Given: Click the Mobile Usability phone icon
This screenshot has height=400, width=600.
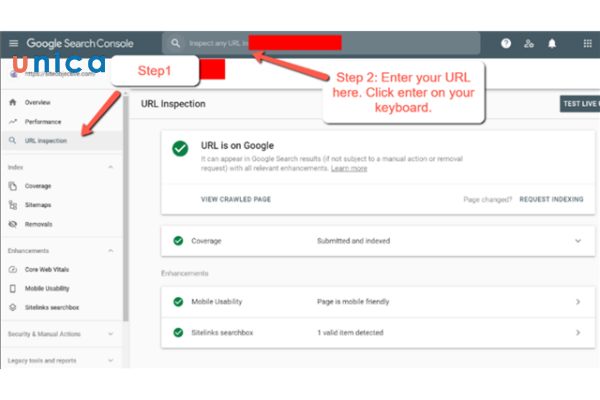Looking at the screenshot, I should [x=13, y=288].
